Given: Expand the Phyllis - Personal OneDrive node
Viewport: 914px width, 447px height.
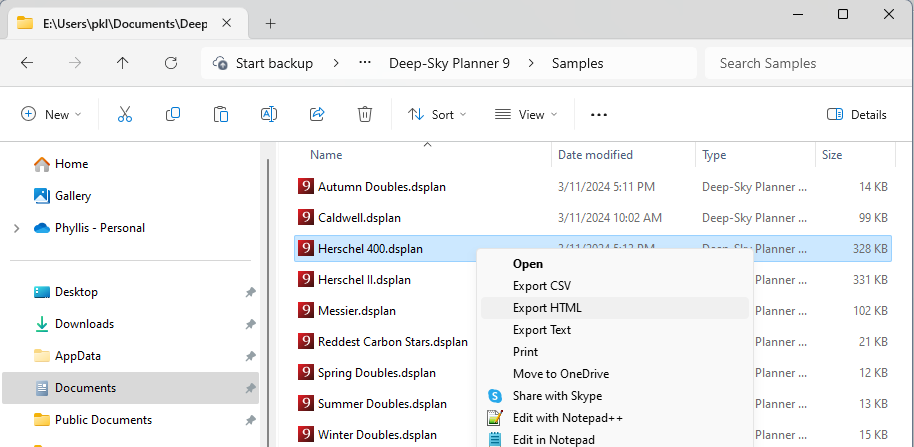Looking at the screenshot, I should tap(16, 228).
